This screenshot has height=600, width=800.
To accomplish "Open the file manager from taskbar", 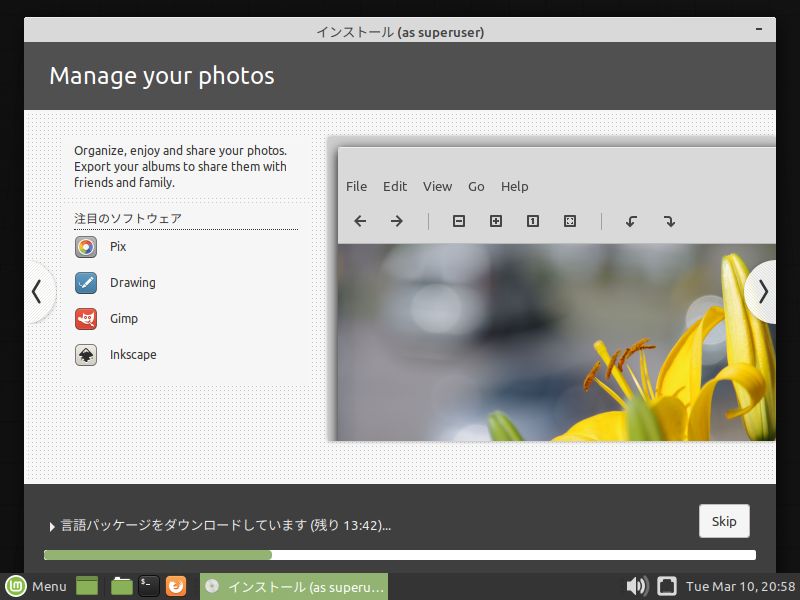I will (121, 587).
